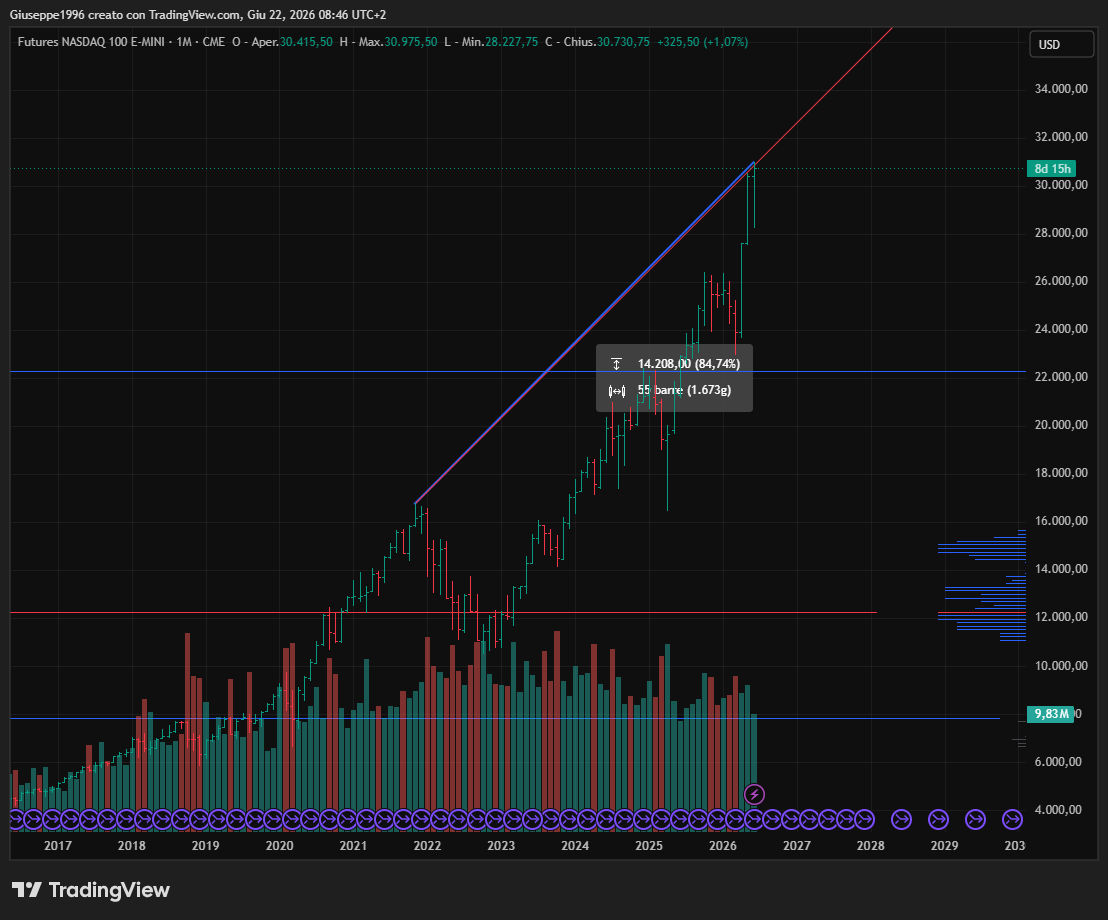
Task: Click the TradingView.com attribution text at the top
Action: (194, 14)
